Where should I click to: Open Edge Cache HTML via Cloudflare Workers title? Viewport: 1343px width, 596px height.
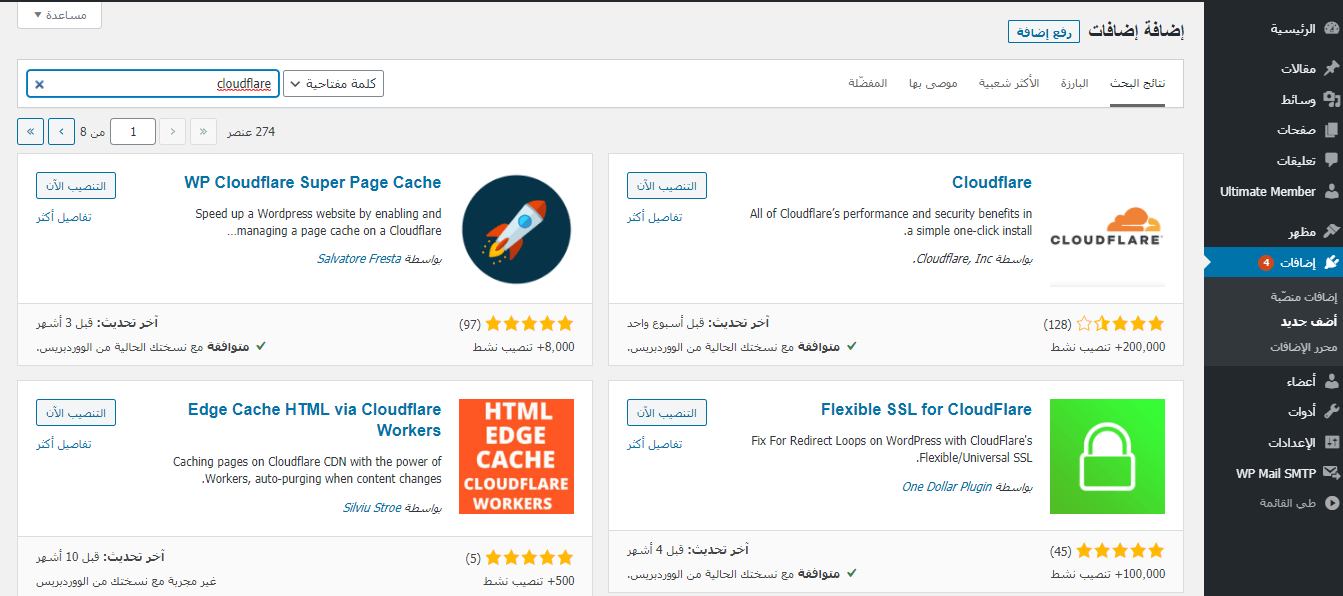click(x=315, y=420)
